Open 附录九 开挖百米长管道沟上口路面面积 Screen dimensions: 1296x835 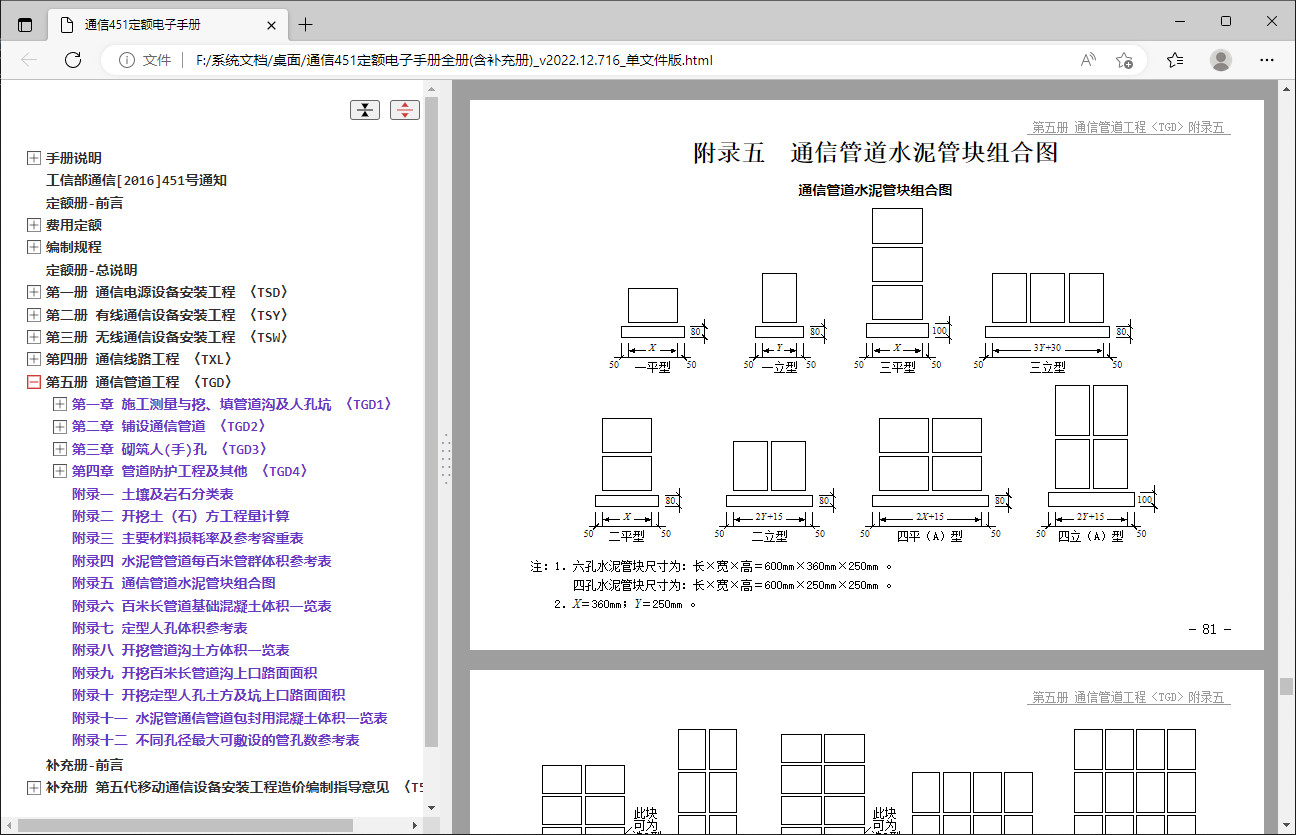click(x=195, y=673)
